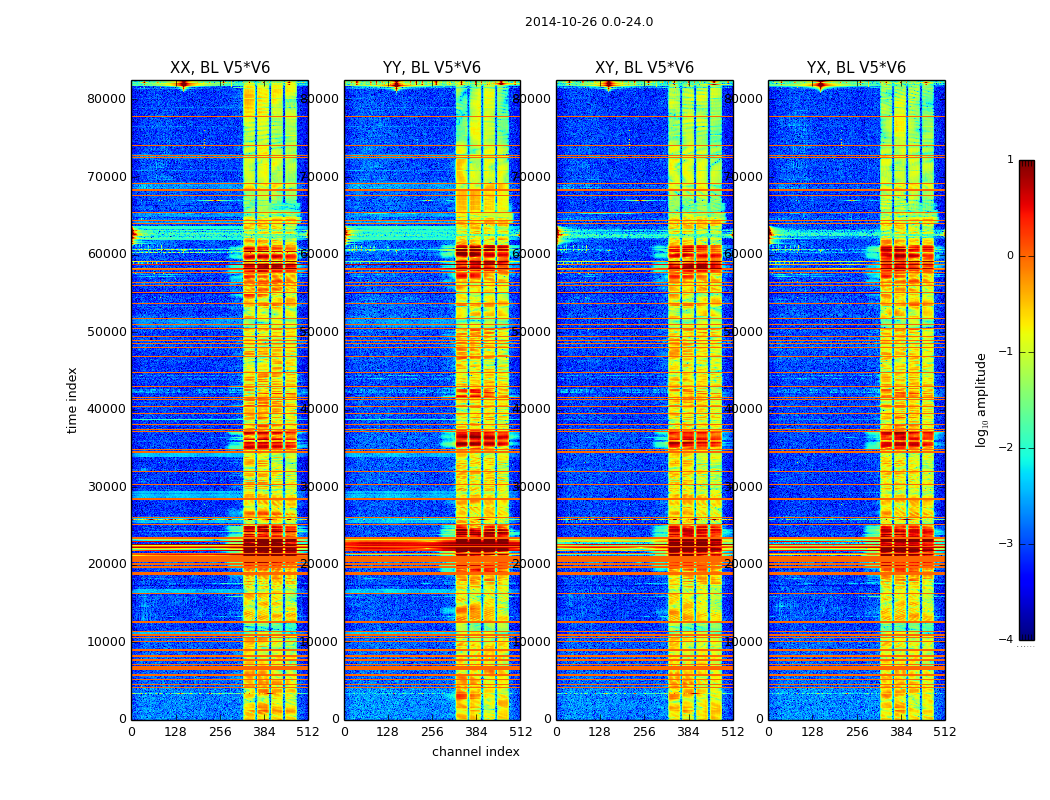Click the figure title "2014-10-26 0.0-24.0"
This screenshot has height=800, width=1050.
coord(588,22)
